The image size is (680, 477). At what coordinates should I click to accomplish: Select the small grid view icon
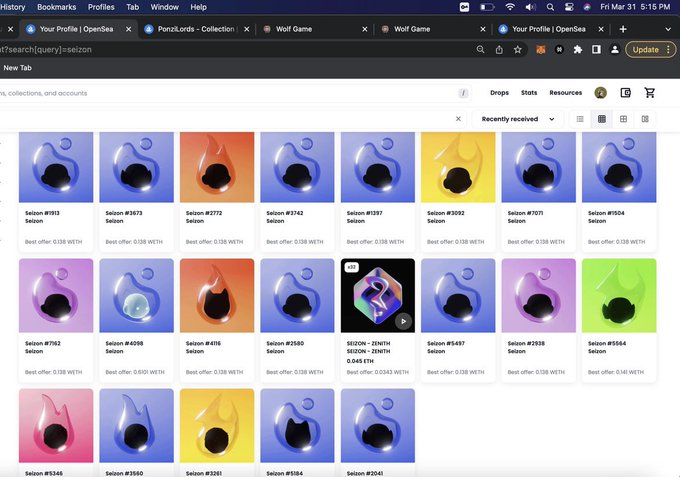(602, 119)
